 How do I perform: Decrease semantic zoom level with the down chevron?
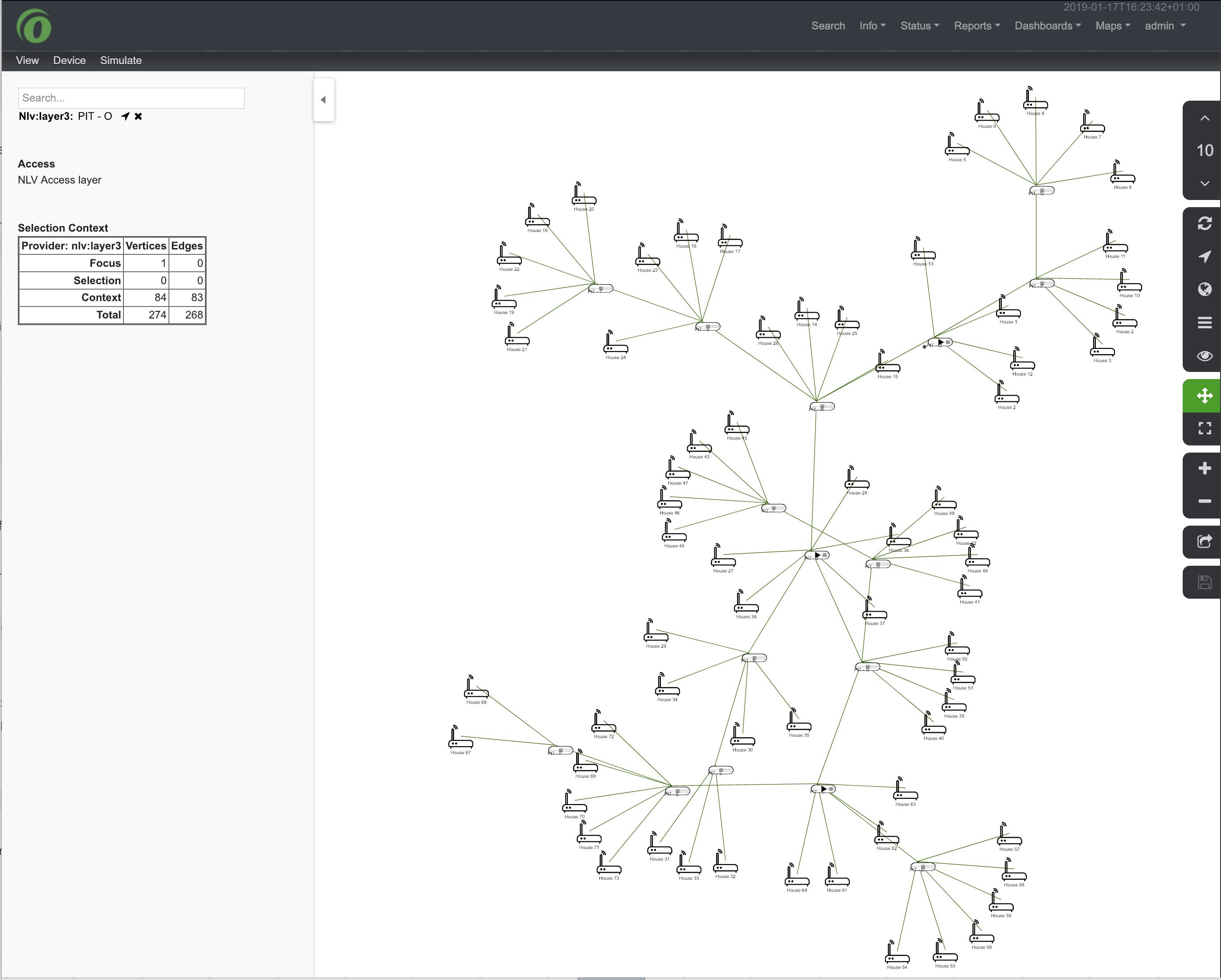click(1204, 184)
